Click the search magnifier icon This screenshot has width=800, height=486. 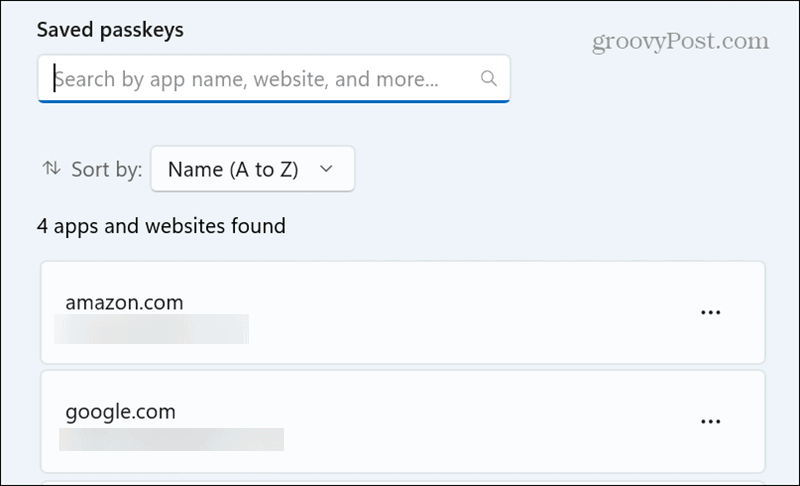[x=488, y=78]
